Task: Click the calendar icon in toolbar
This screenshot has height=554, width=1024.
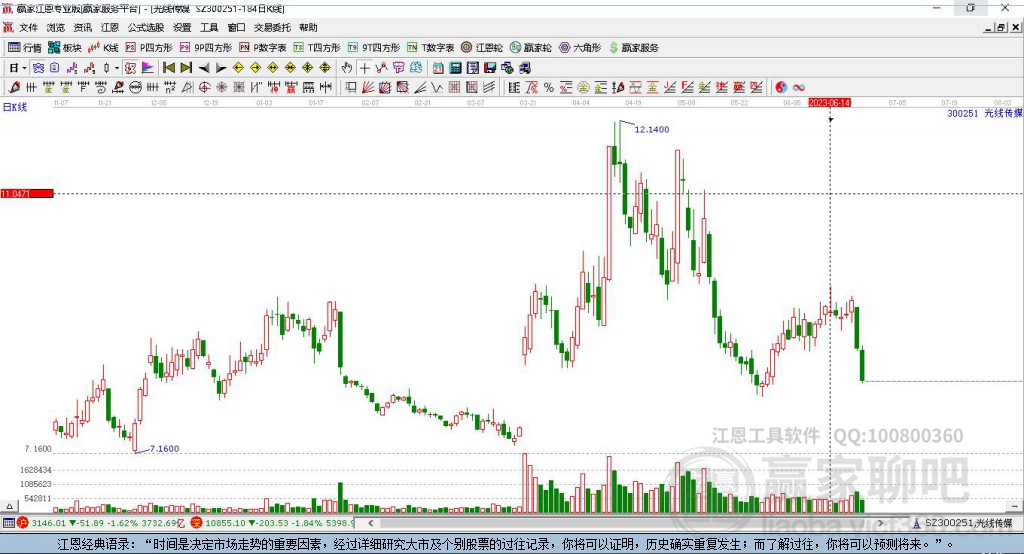Action: [x=438, y=68]
